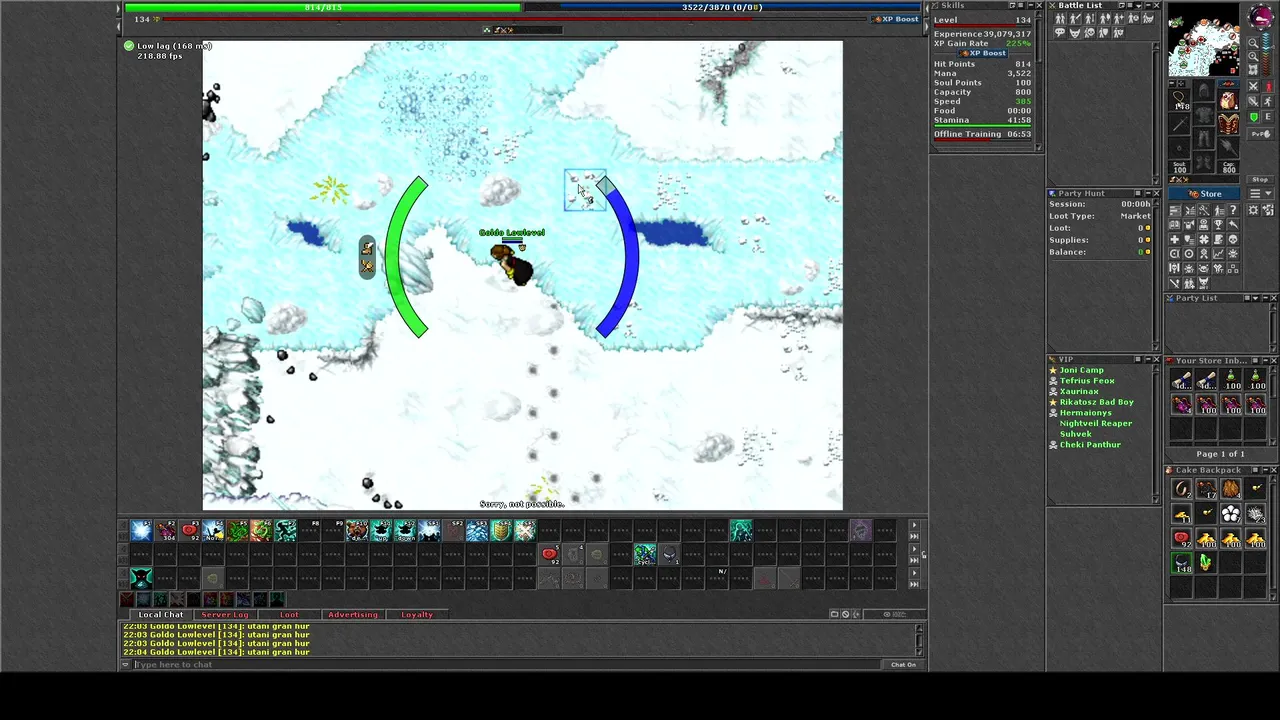1280x720 pixels.
Task: Open the trophy icon in widget grid
Action: pos(1218,225)
